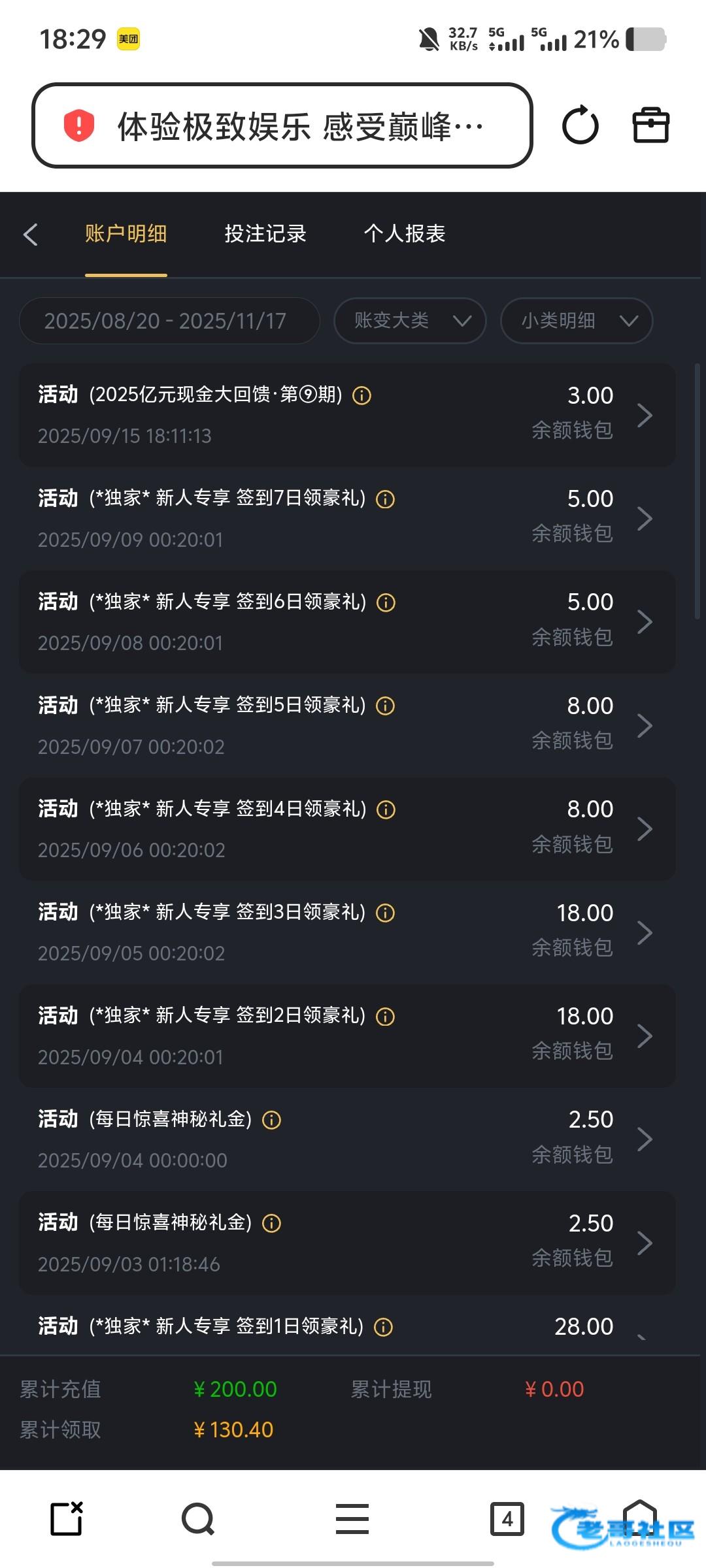Tap info icon next to 第⑨期 activity
This screenshot has height=1568, width=706.
pyautogui.click(x=361, y=396)
